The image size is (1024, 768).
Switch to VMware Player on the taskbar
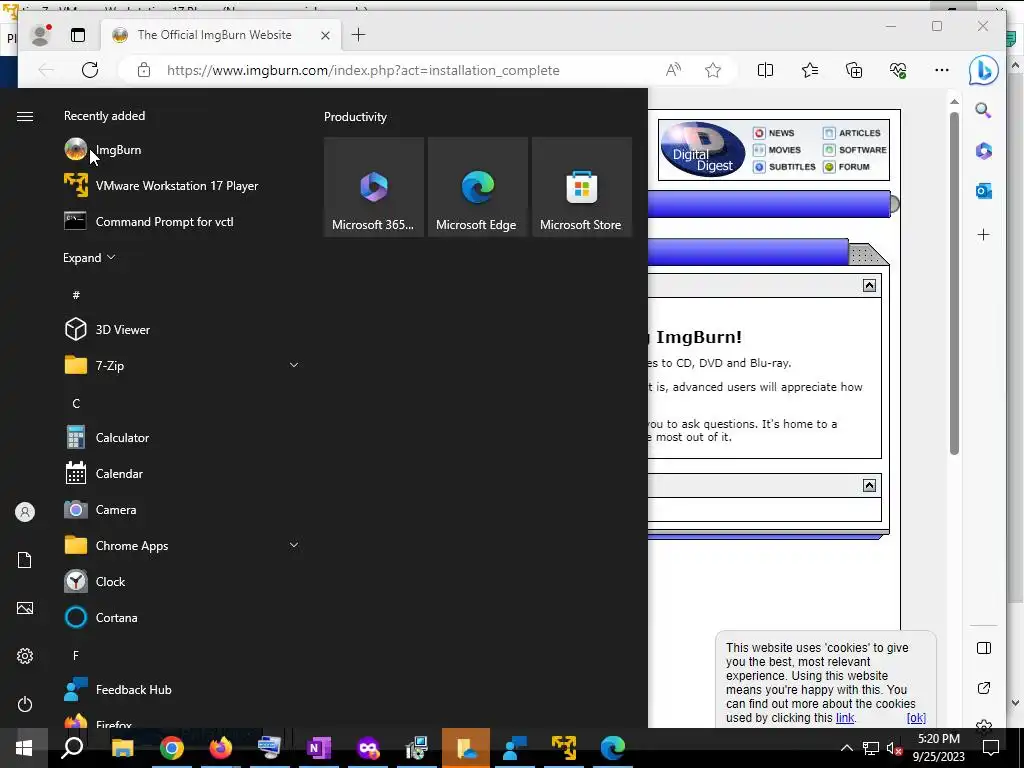click(x=564, y=748)
